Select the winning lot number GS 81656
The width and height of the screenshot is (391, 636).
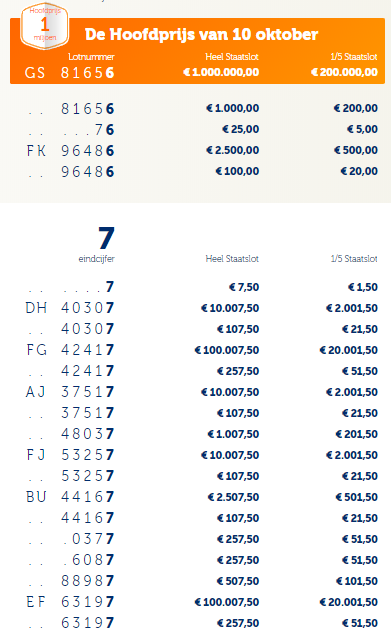[x=69, y=73]
